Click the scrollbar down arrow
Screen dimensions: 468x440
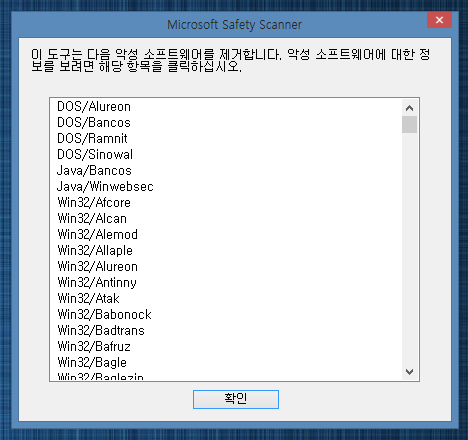(409, 371)
